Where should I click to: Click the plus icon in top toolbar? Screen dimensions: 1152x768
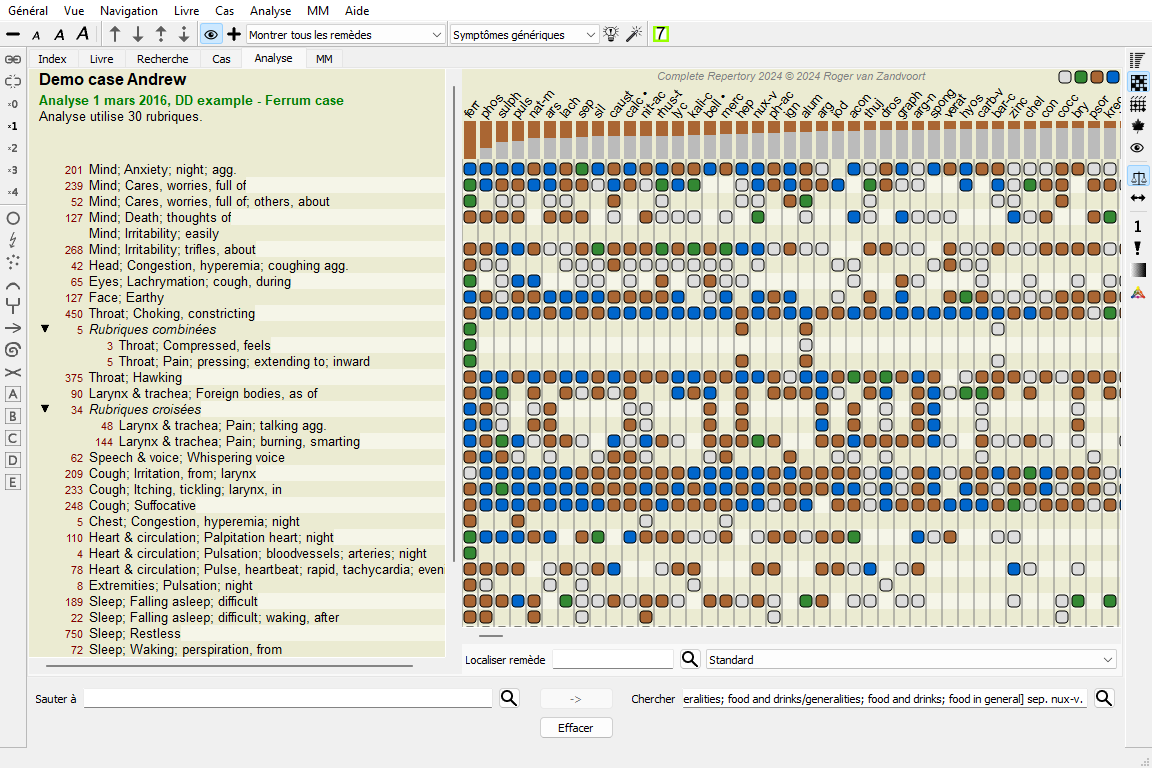click(x=234, y=34)
